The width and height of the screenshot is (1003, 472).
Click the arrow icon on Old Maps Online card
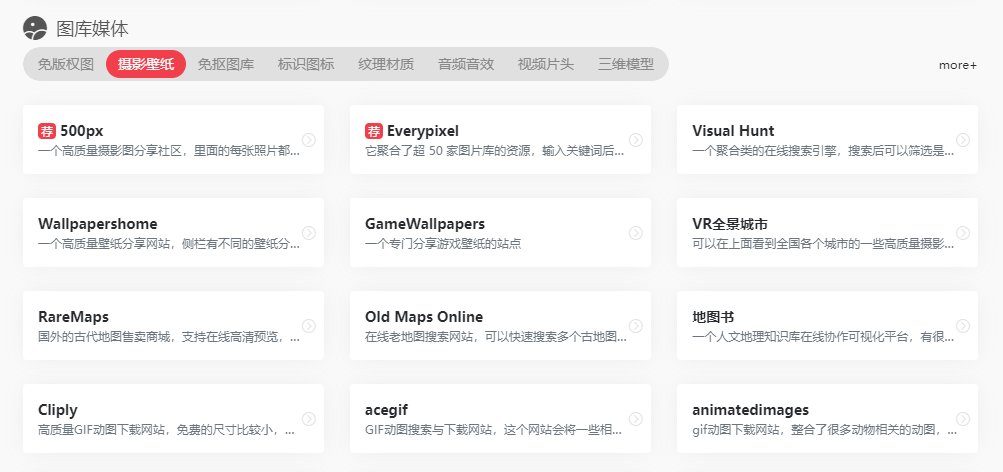[x=635, y=326]
